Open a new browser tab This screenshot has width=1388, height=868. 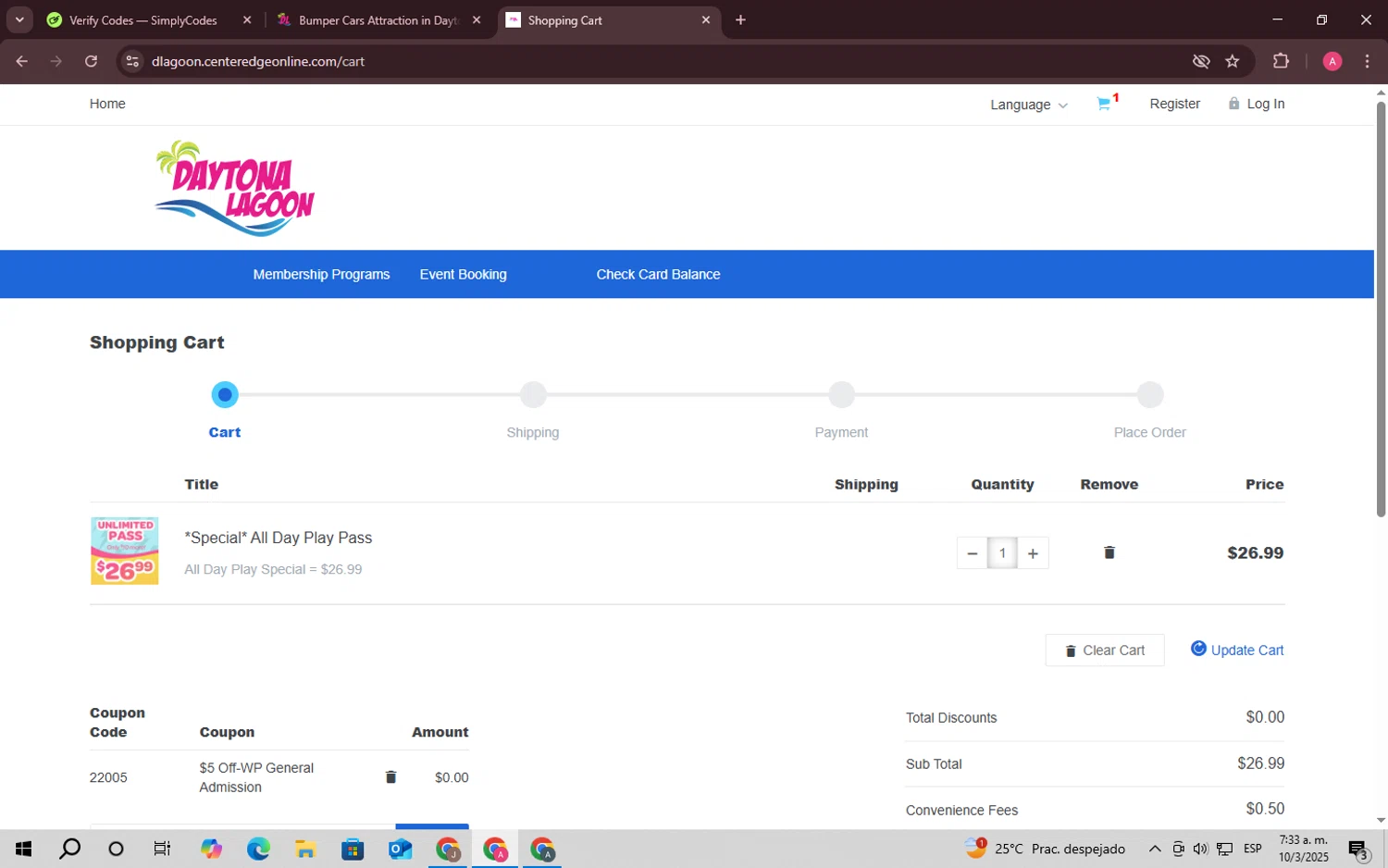[740, 20]
